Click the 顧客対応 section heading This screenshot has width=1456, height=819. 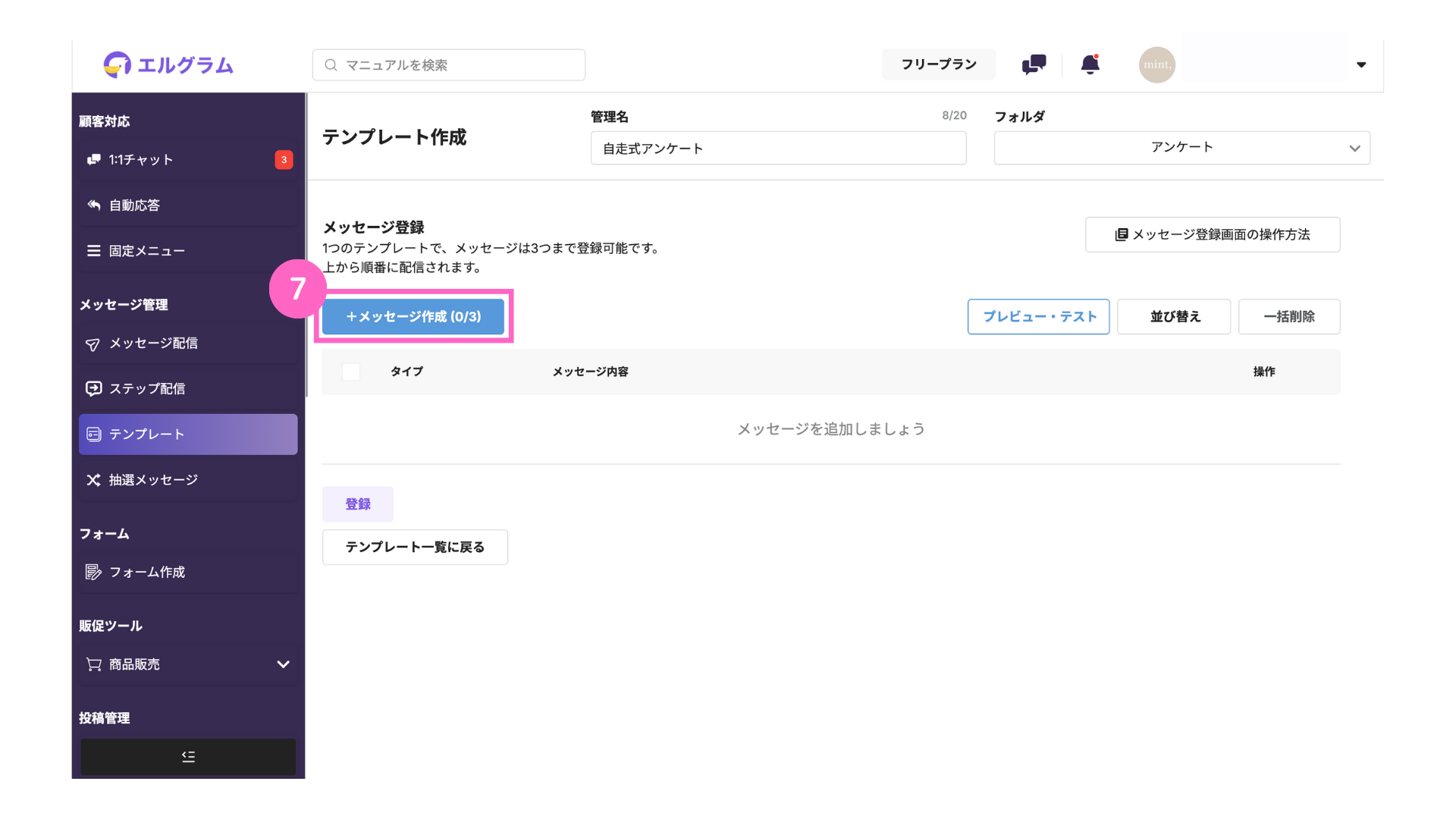pos(104,121)
